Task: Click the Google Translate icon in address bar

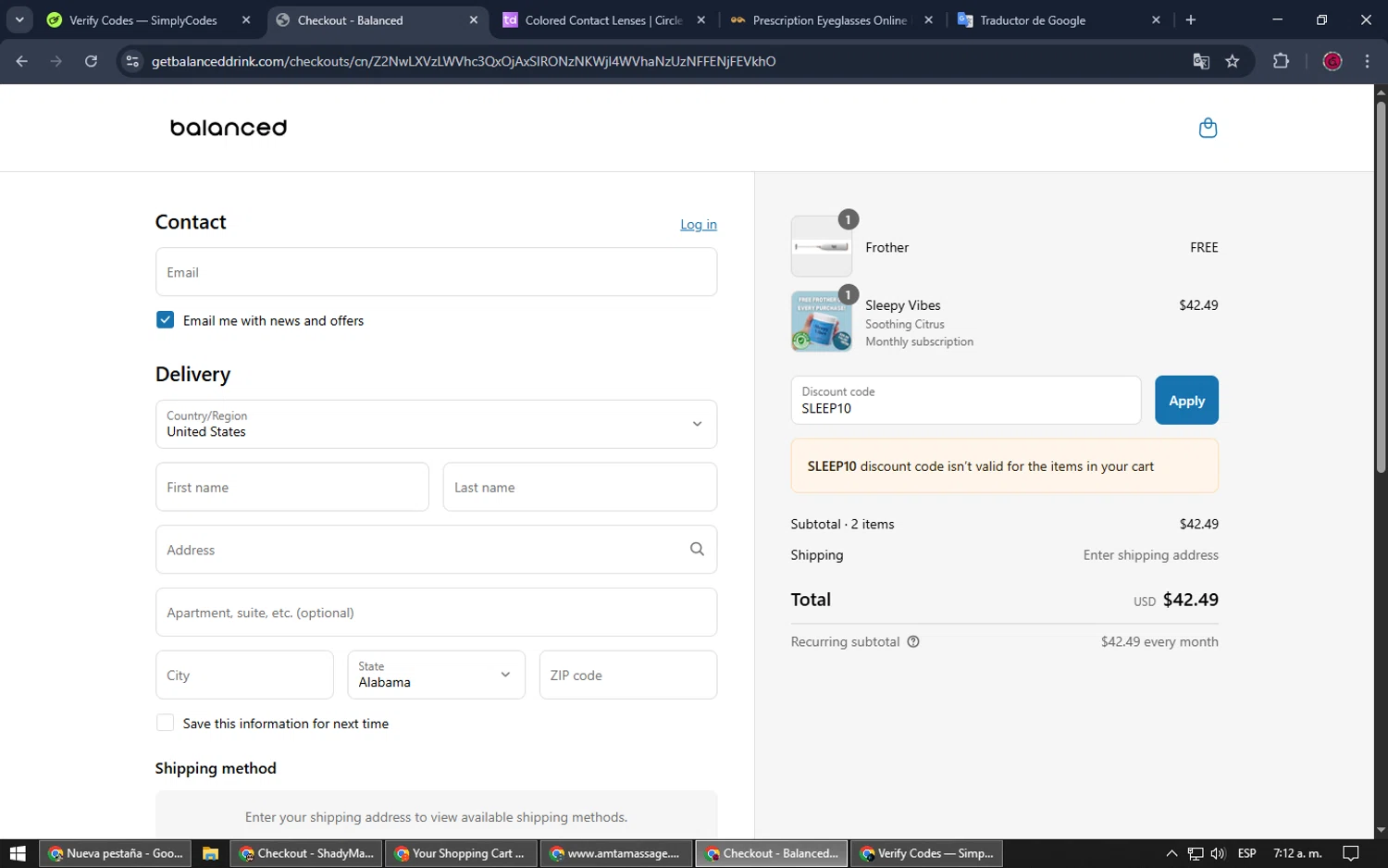Action: click(1201, 61)
